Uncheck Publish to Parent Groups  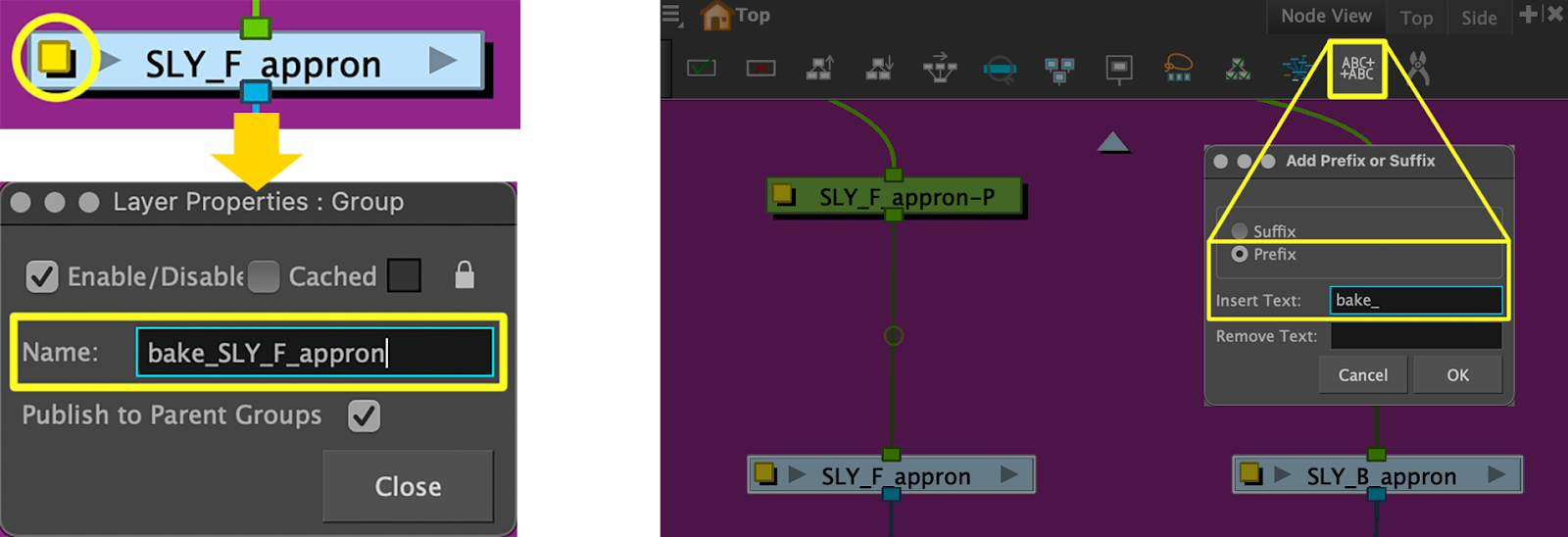[365, 415]
